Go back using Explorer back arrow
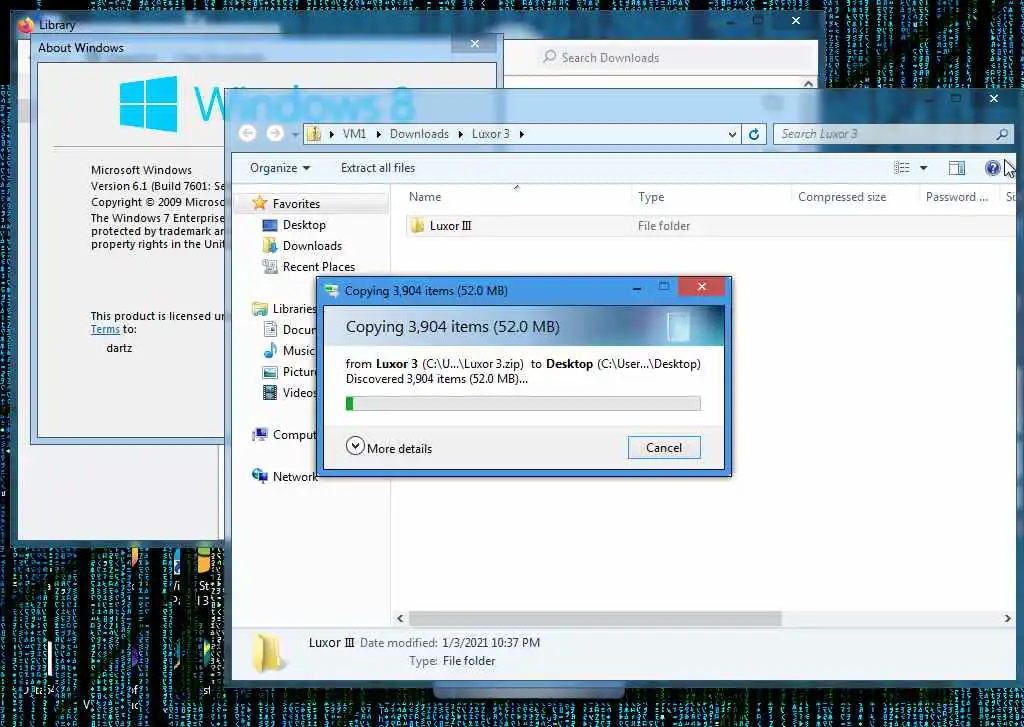The width and height of the screenshot is (1024, 727). pyautogui.click(x=248, y=133)
